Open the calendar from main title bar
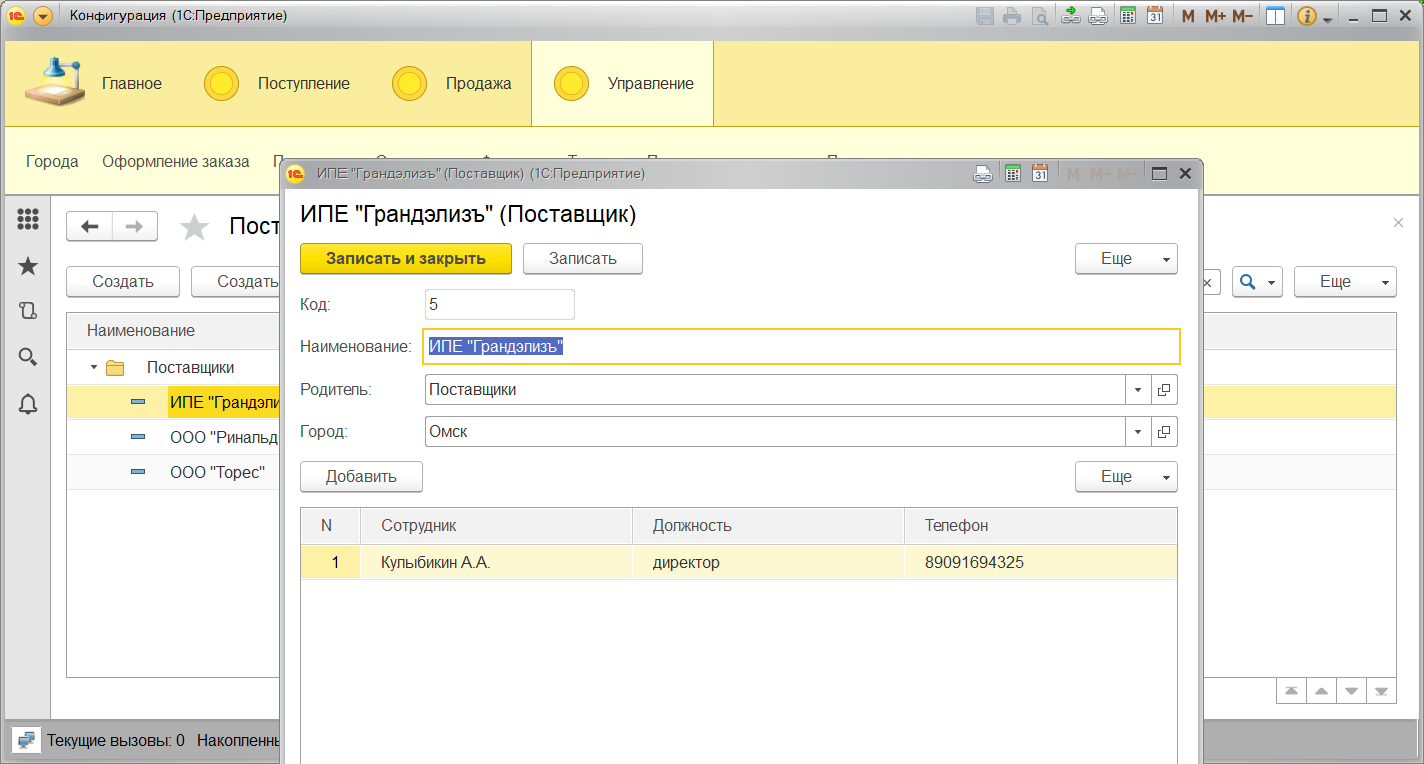This screenshot has width=1424, height=764. [1155, 16]
